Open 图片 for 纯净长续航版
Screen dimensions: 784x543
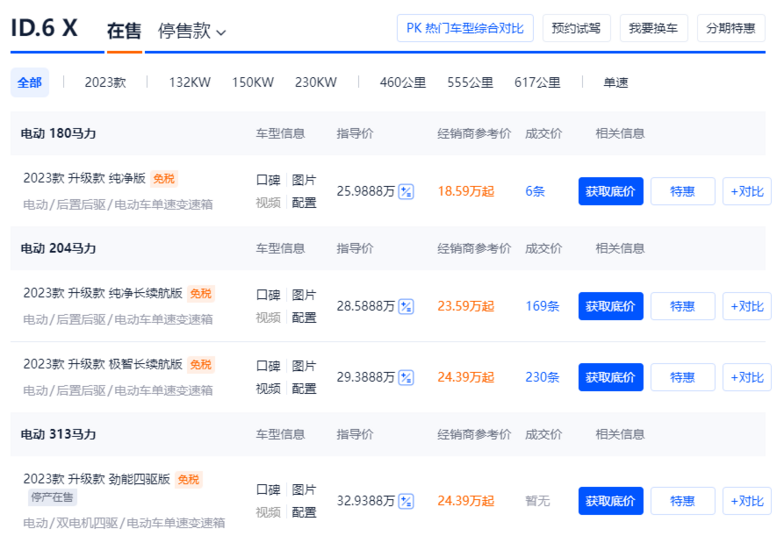(x=304, y=295)
